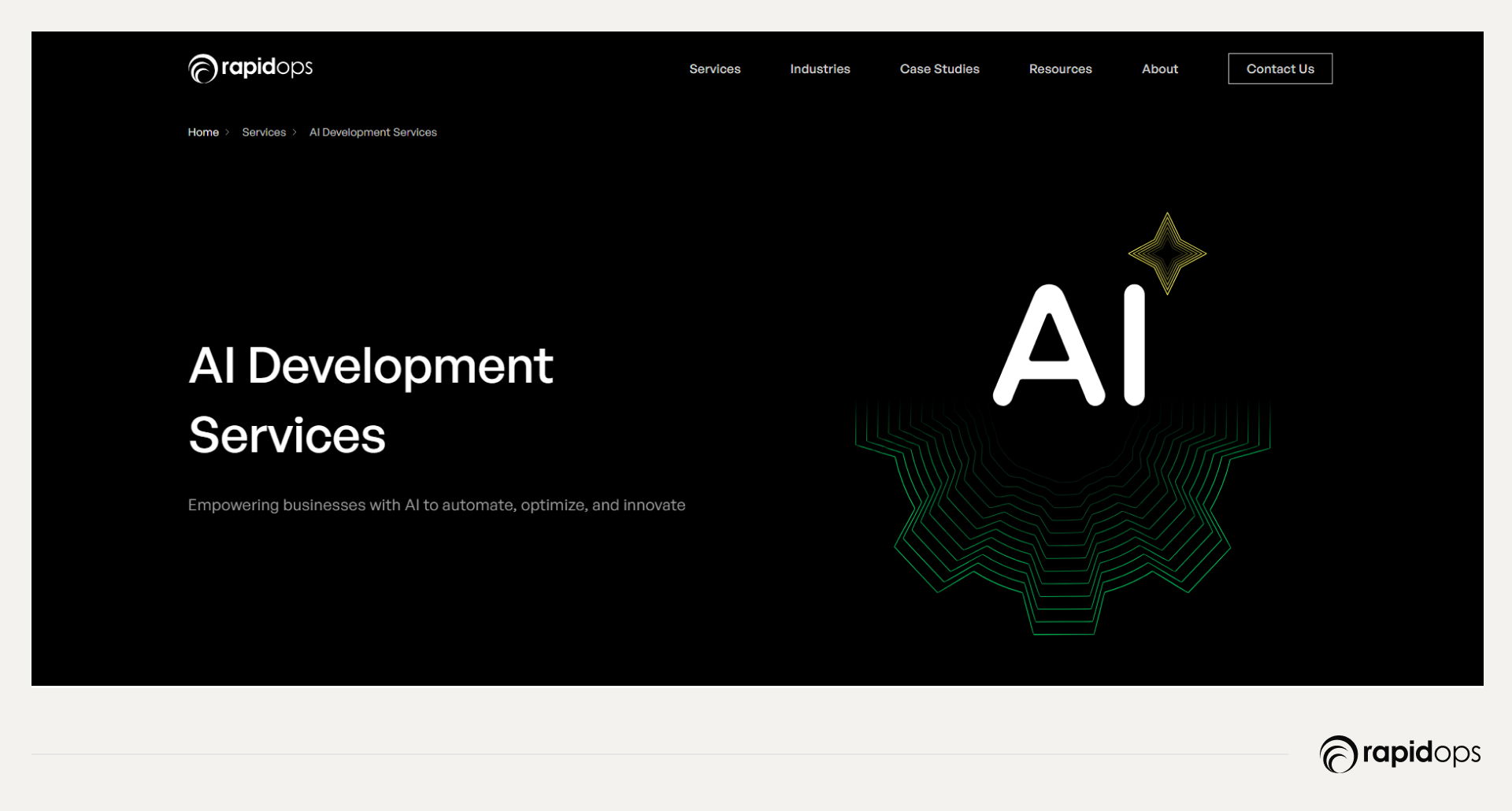Click the Rapidops swirl logo in header
The image size is (1512, 811).
point(202,69)
